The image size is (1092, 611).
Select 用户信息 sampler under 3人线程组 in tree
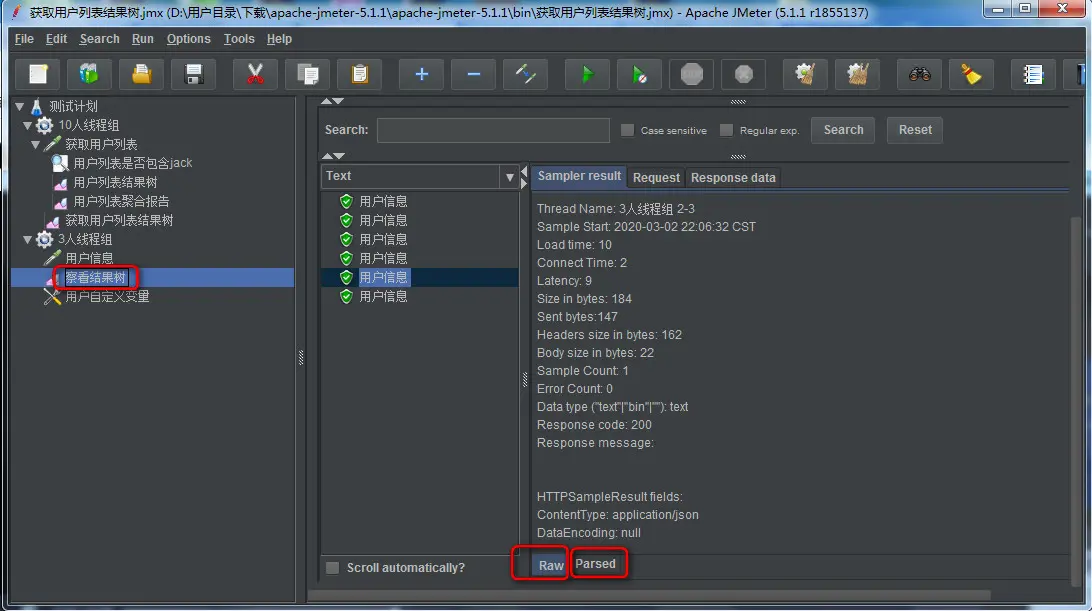[x=89, y=258]
